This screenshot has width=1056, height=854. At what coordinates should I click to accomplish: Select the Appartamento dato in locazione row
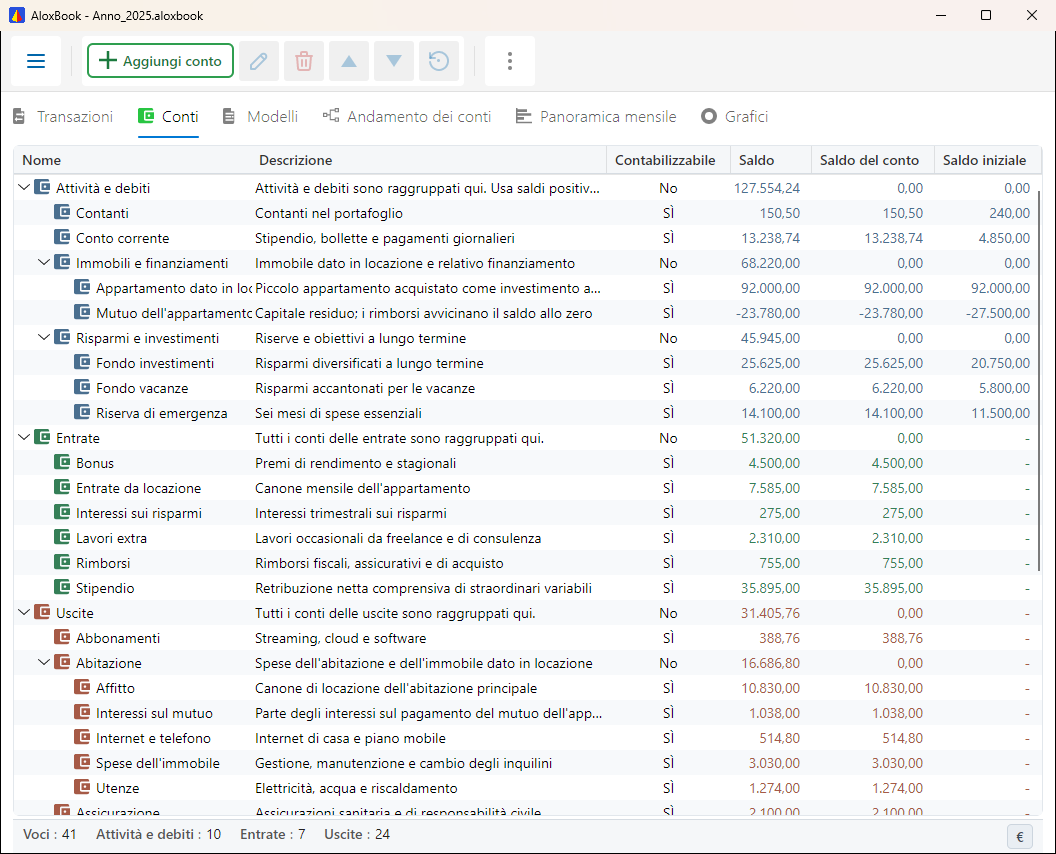[525, 288]
